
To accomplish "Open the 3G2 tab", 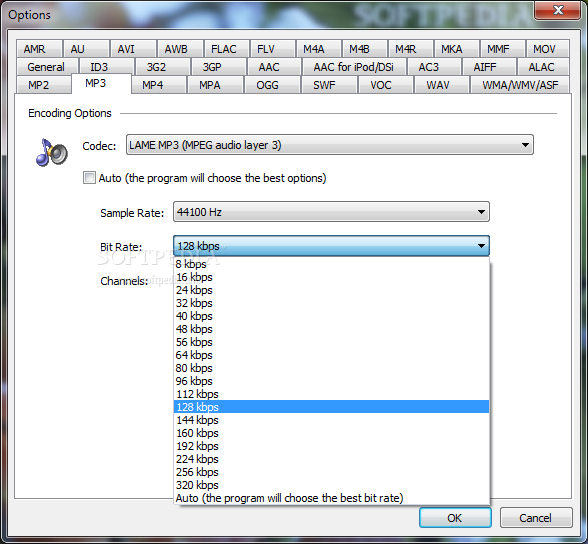I will [163, 67].
